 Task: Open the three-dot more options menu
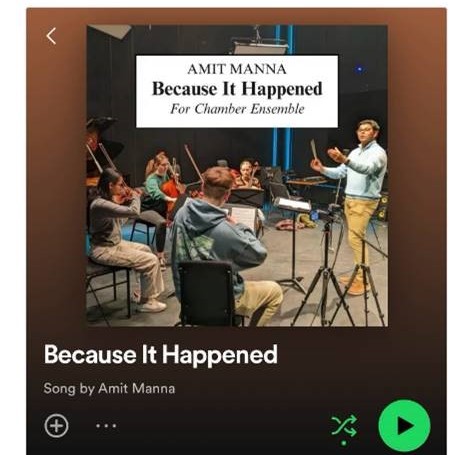coord(106,426)
